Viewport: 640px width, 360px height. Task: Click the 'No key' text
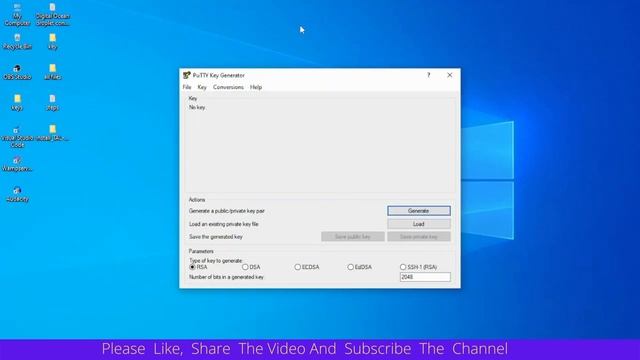197,107
